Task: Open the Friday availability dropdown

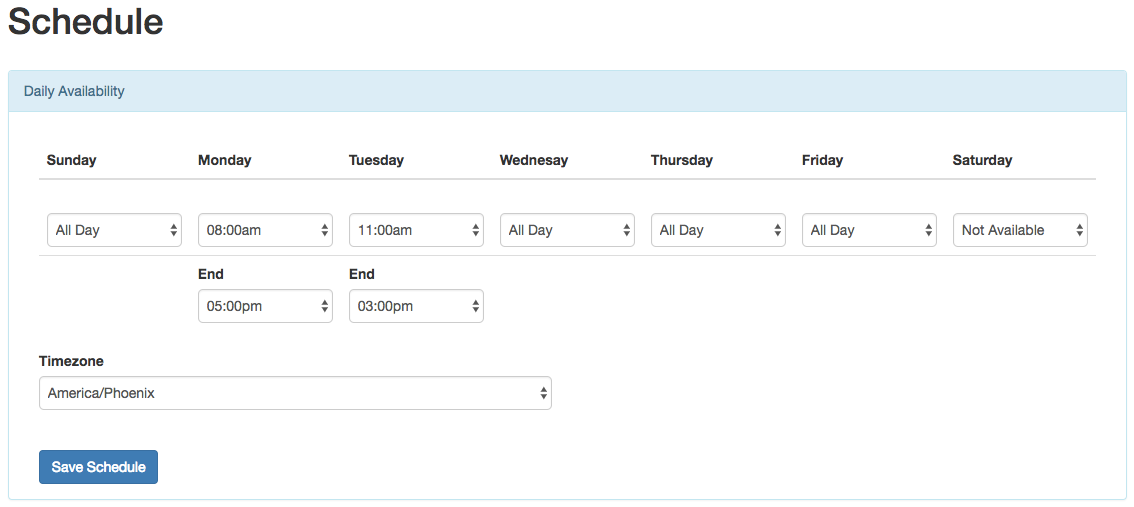Action: (x=869, y=230)
